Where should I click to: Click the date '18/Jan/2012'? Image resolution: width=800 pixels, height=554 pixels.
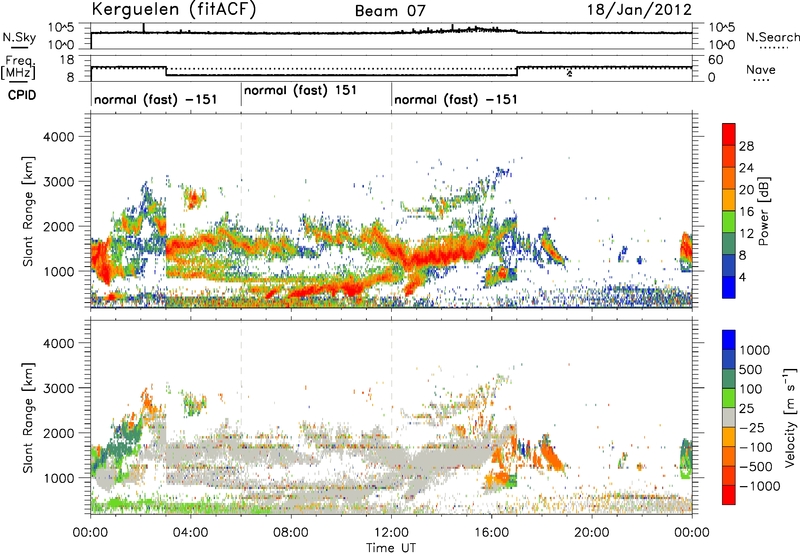point(639,10)
